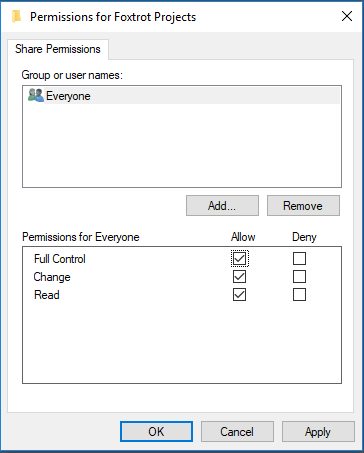This screenshot has height=453, width=364.
Task: Click the Full Control permission label
Action: pyautogui.click(x=60, y=259)
